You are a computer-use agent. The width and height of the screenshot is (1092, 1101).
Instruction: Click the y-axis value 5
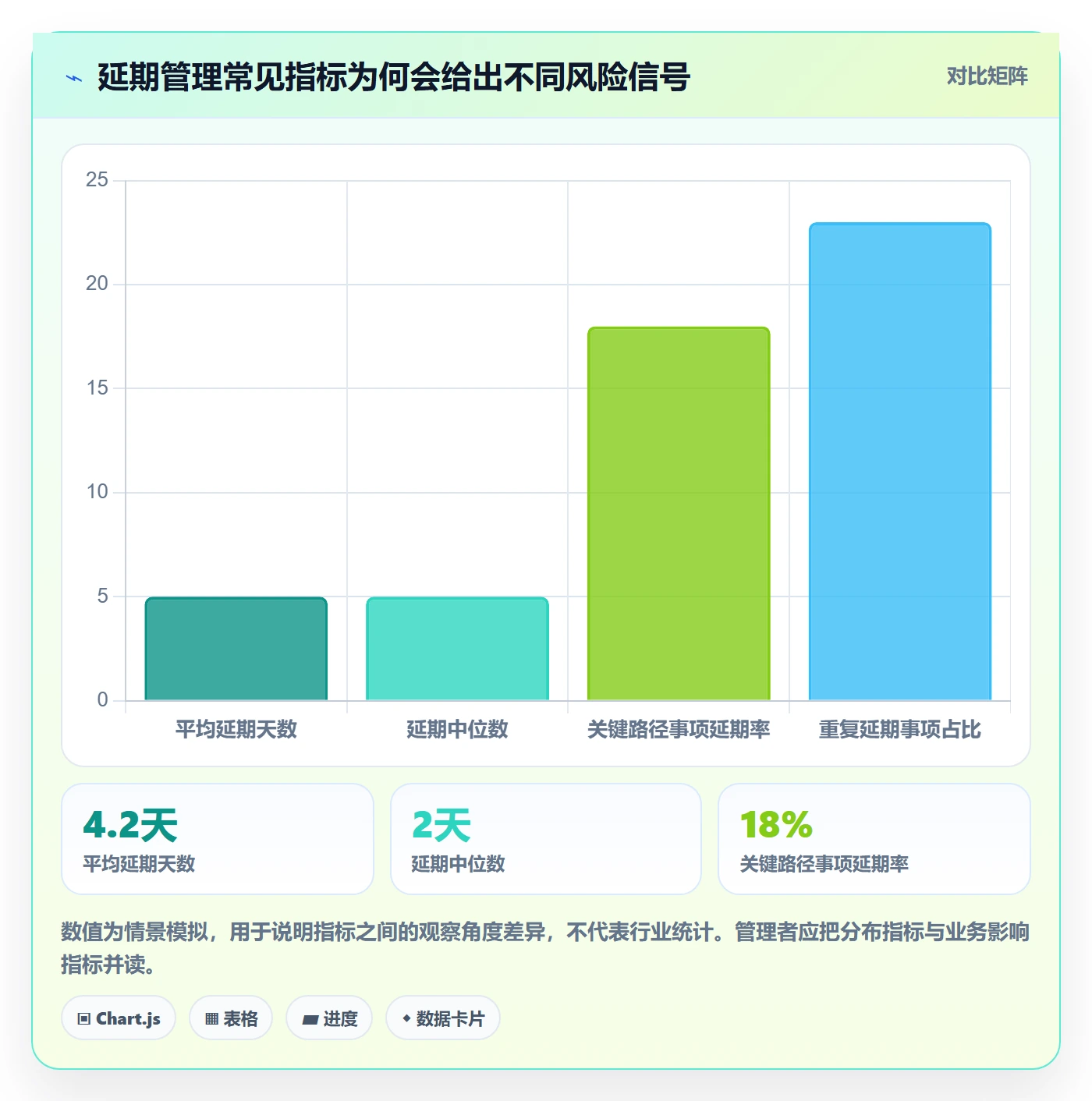(102, 596)
